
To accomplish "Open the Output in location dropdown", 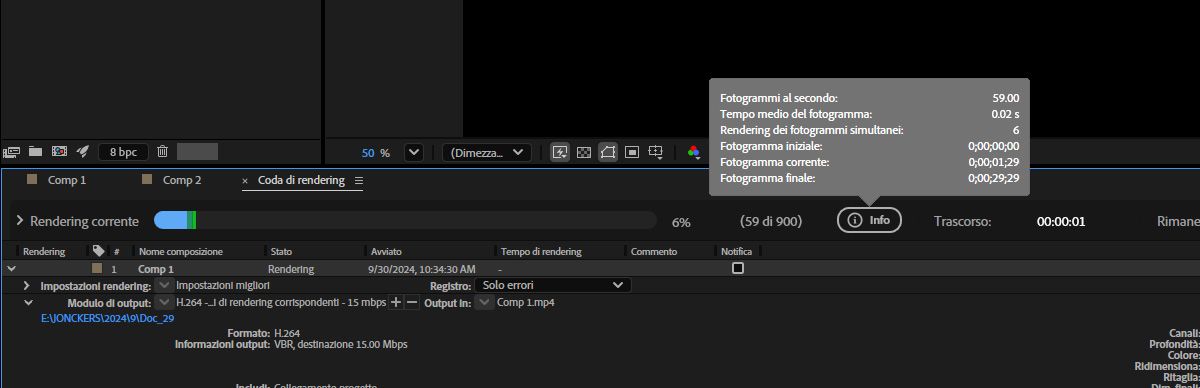I will pyautogui.click(x=484, y=302).
